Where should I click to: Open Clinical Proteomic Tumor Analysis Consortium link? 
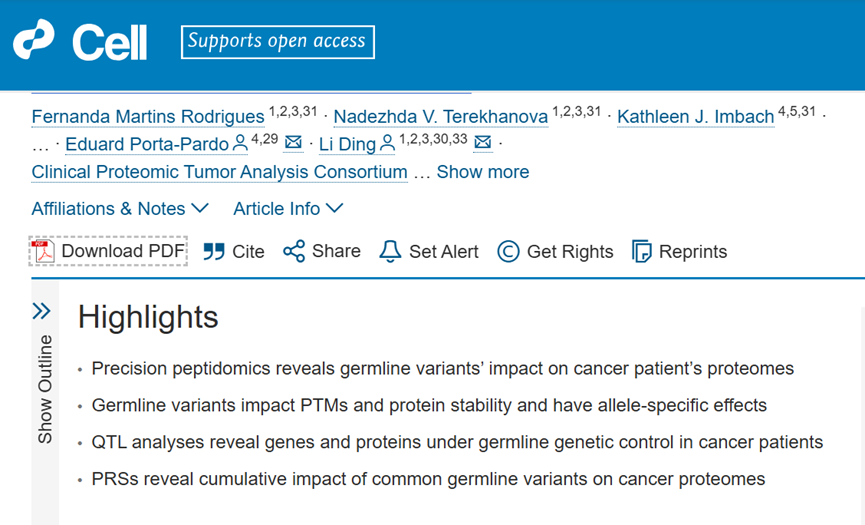coord(219,172)
